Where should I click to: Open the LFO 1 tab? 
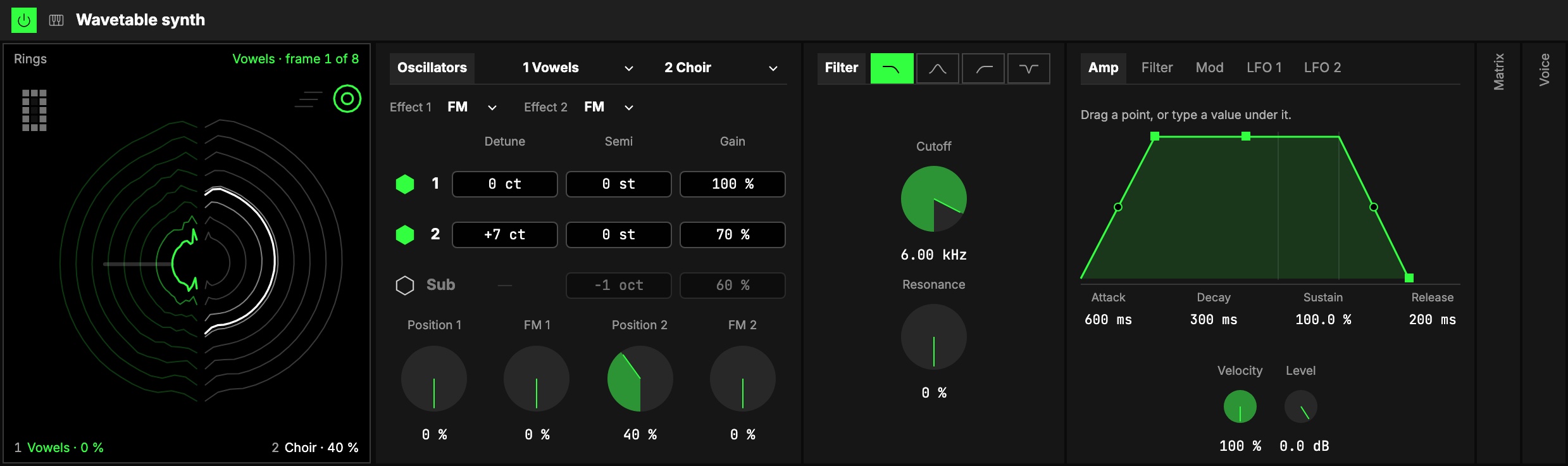tap(1264, 68)
